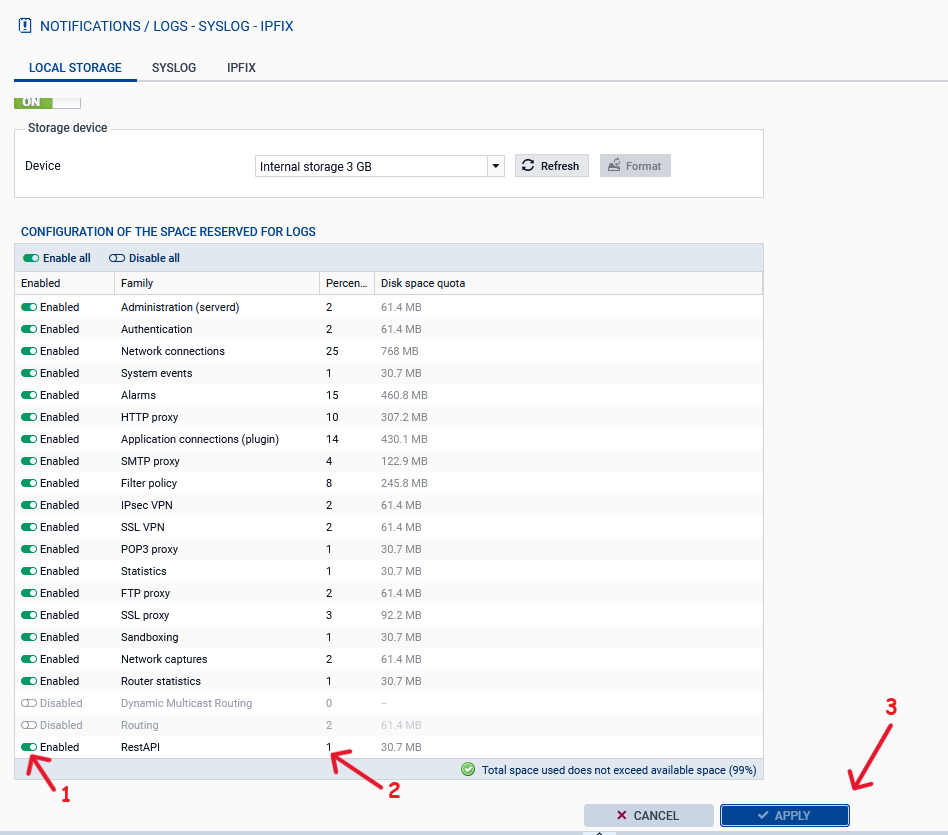Click the Refresh button for storage devices

pos(551,166)
